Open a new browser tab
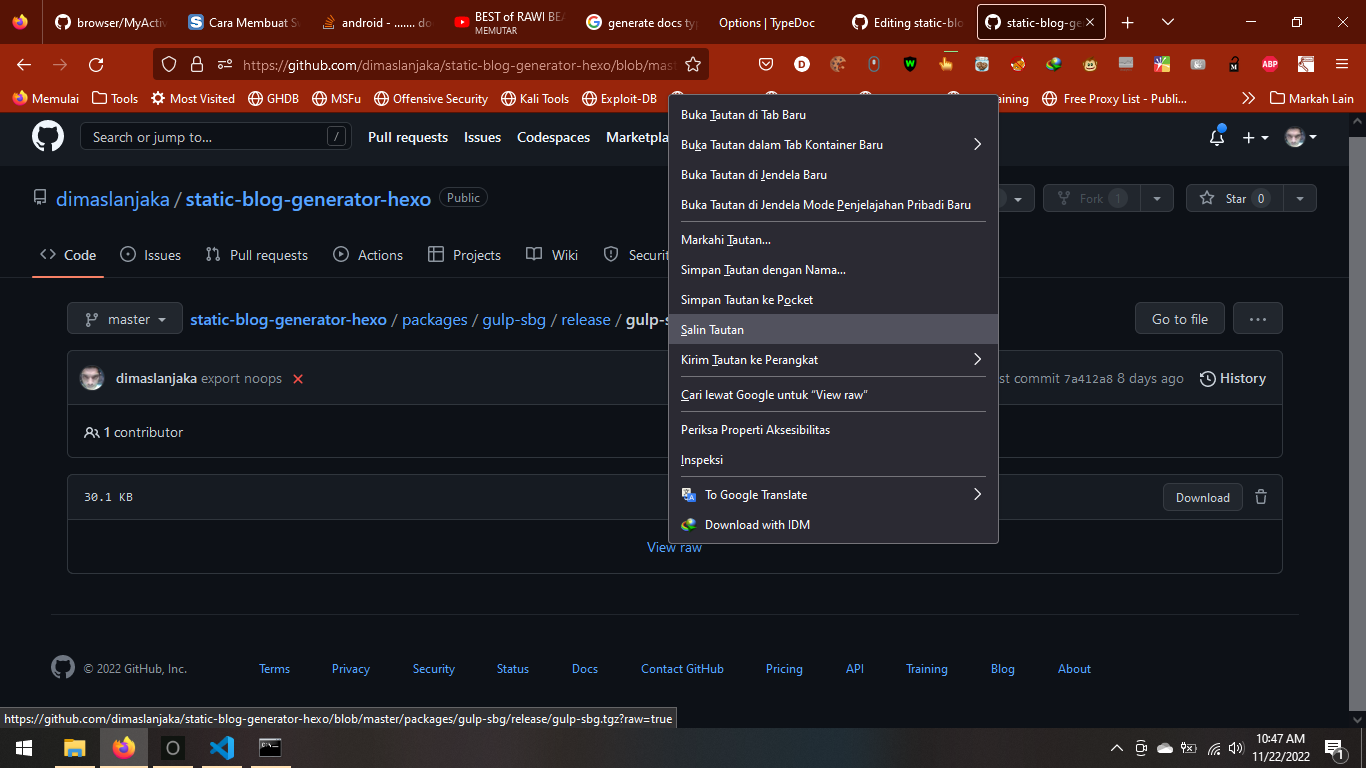 tap(1128, 22)
